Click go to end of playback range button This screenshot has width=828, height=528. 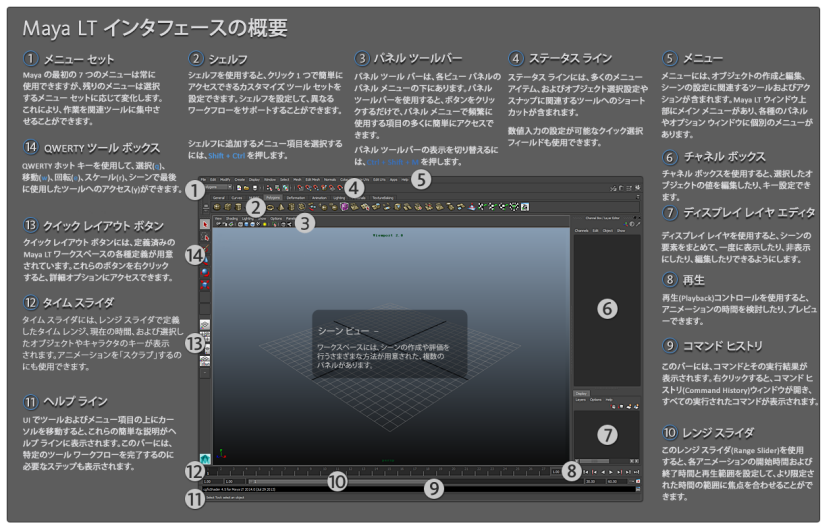coord(636,472)
